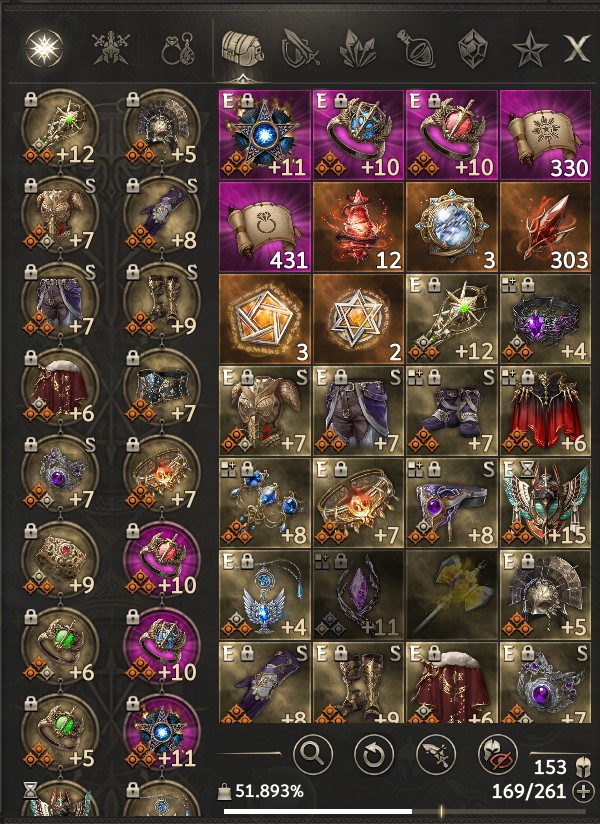The width and height of the screenshot is (600, 824).
Task: Open the gem category tab
Action: [473, 49]
